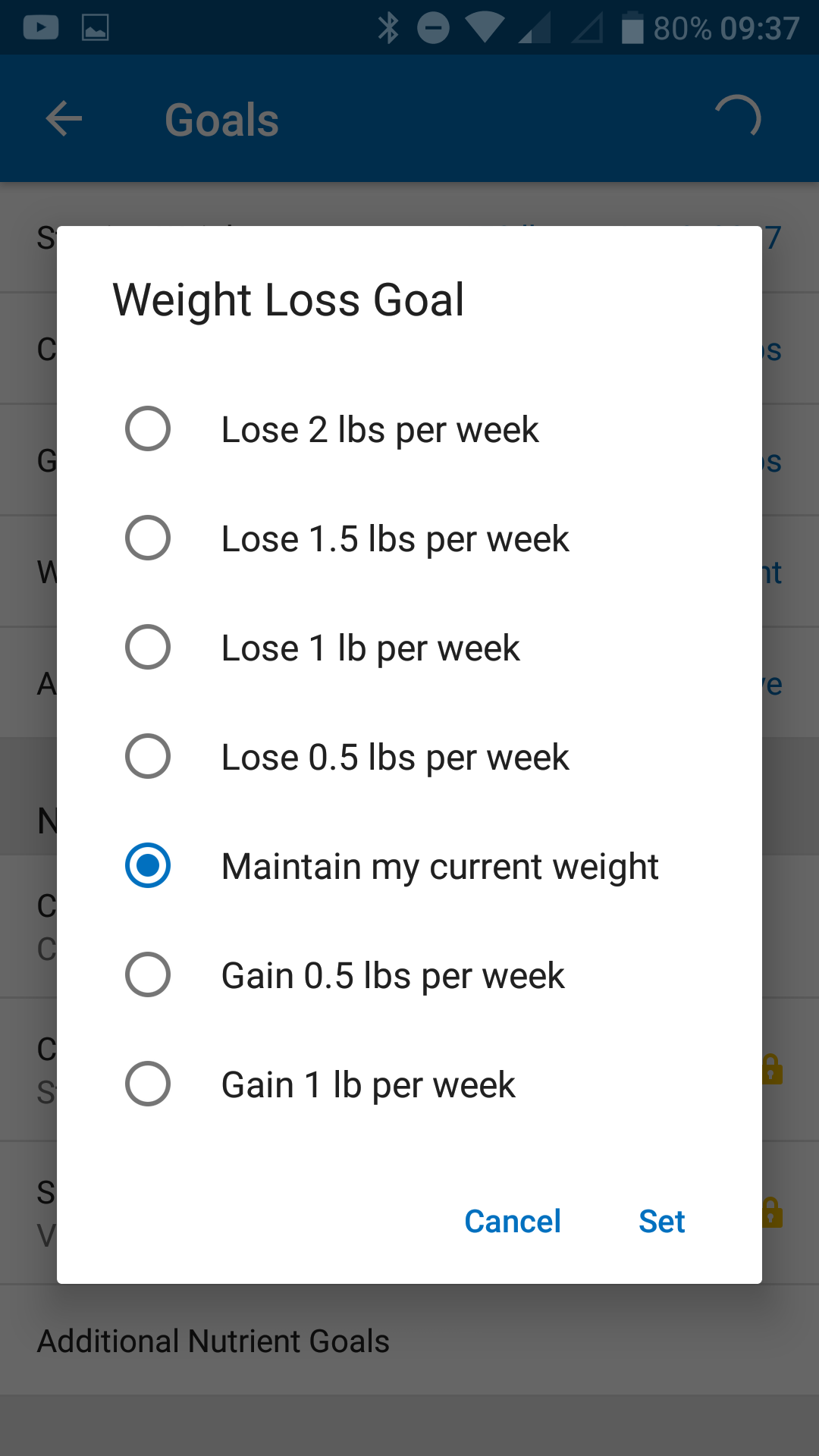Tap the back arrow in Goals header

pos(64,119)
